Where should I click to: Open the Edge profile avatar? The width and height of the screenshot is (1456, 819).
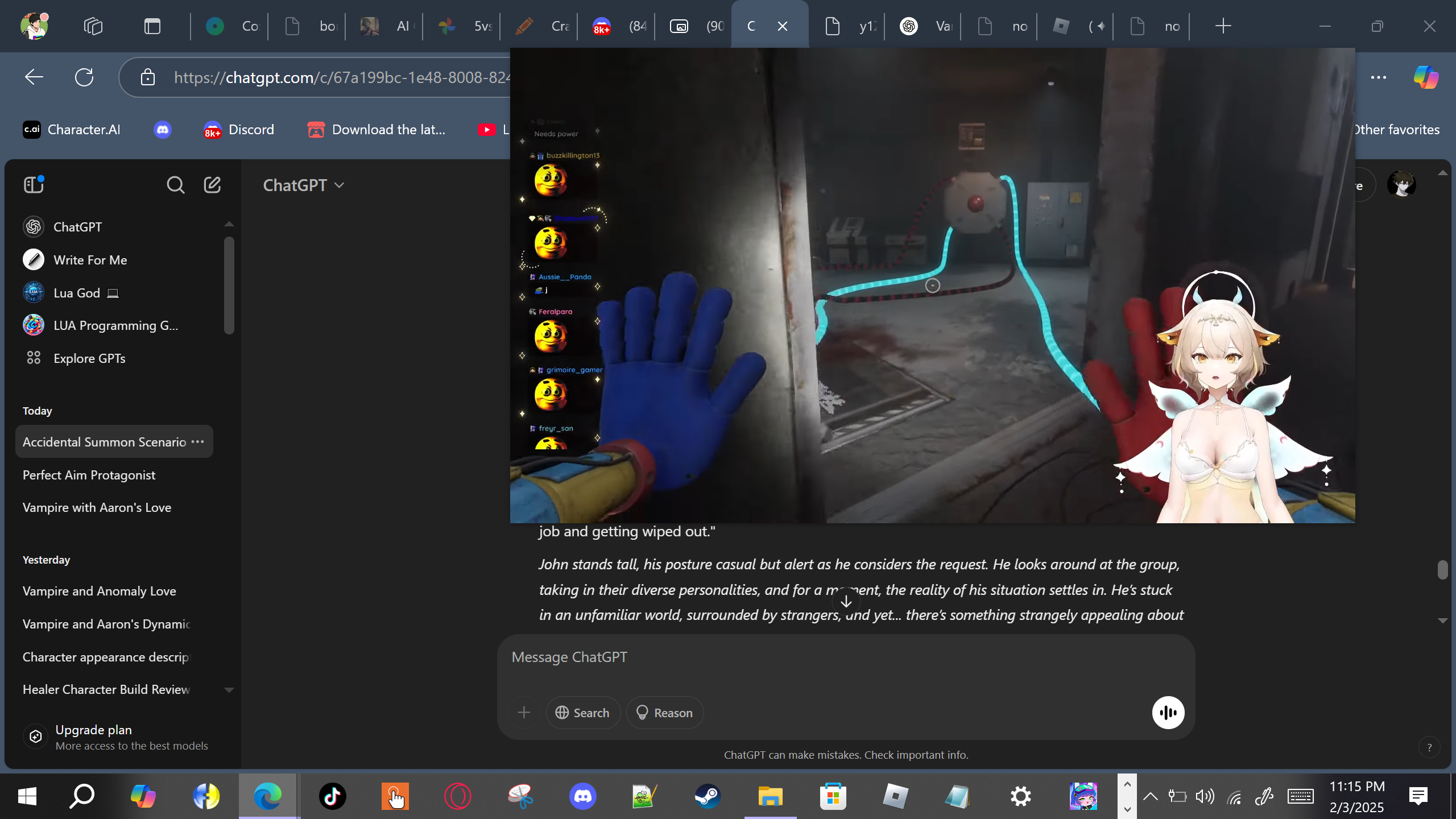34,26
